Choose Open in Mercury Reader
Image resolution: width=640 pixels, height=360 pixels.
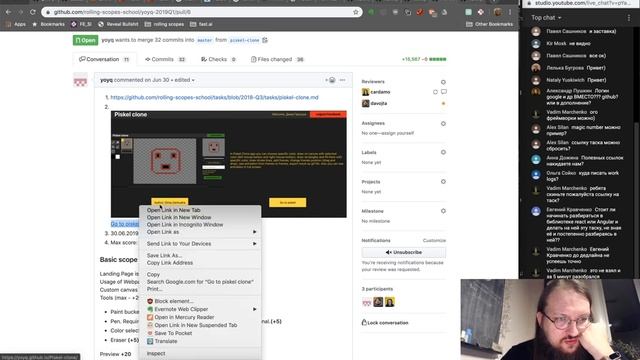point(200,317)
